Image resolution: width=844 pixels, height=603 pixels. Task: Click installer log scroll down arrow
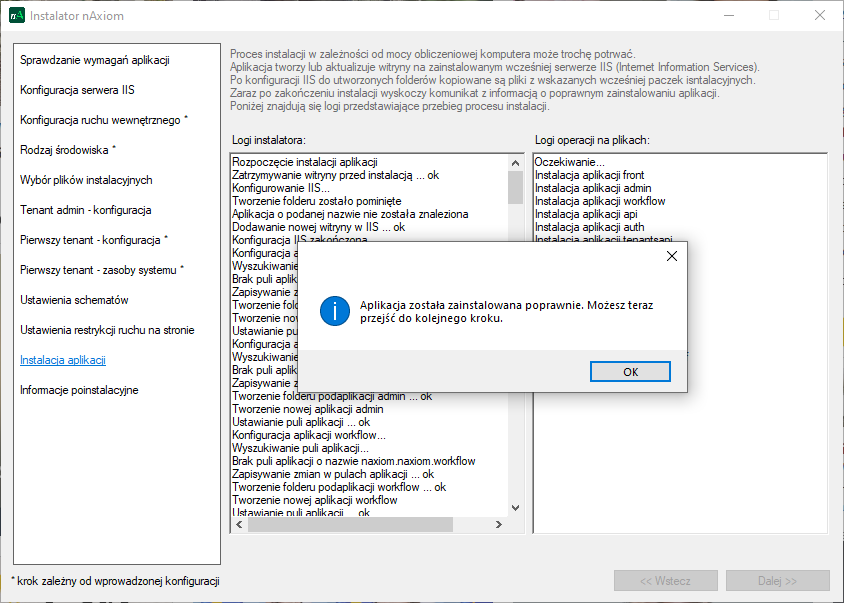tap(515, 508)
